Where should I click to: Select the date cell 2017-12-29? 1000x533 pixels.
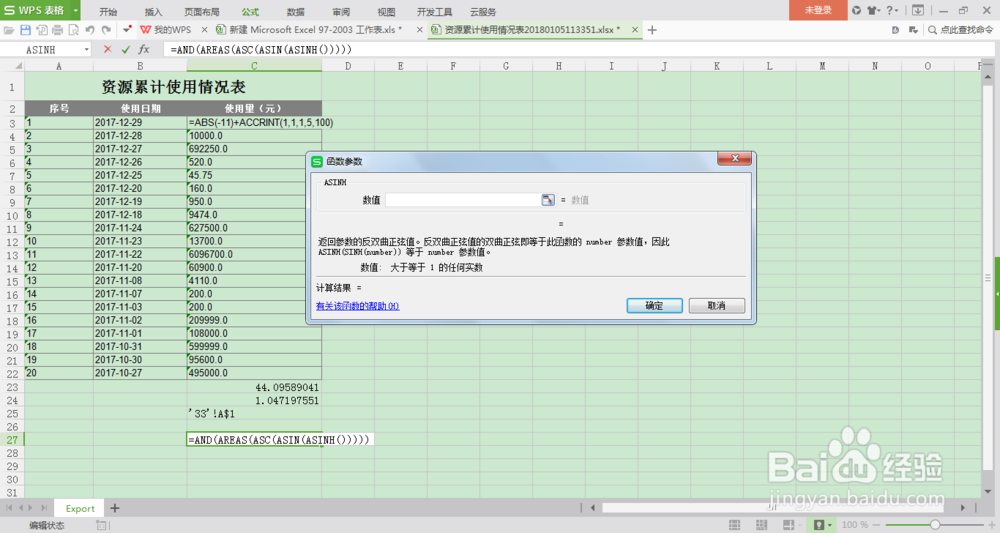pyautogui.click(x=140, y=122)
